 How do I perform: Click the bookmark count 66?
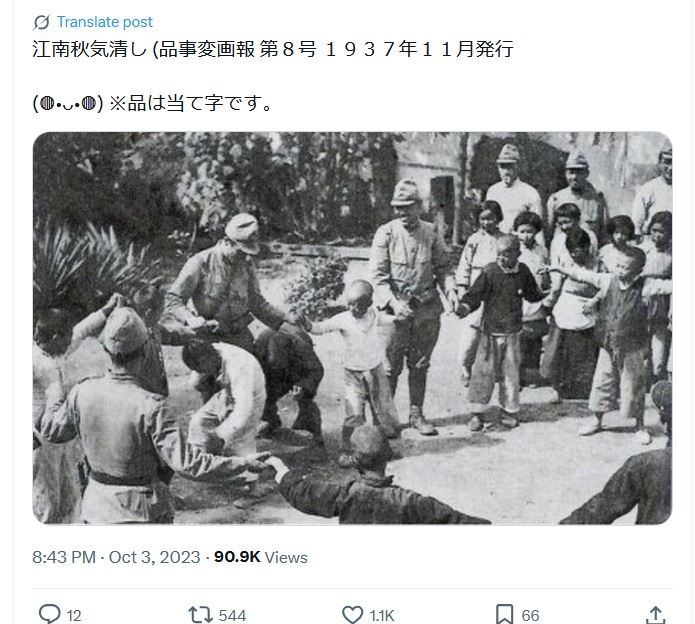pyautogui.click(x=530, y=616)
